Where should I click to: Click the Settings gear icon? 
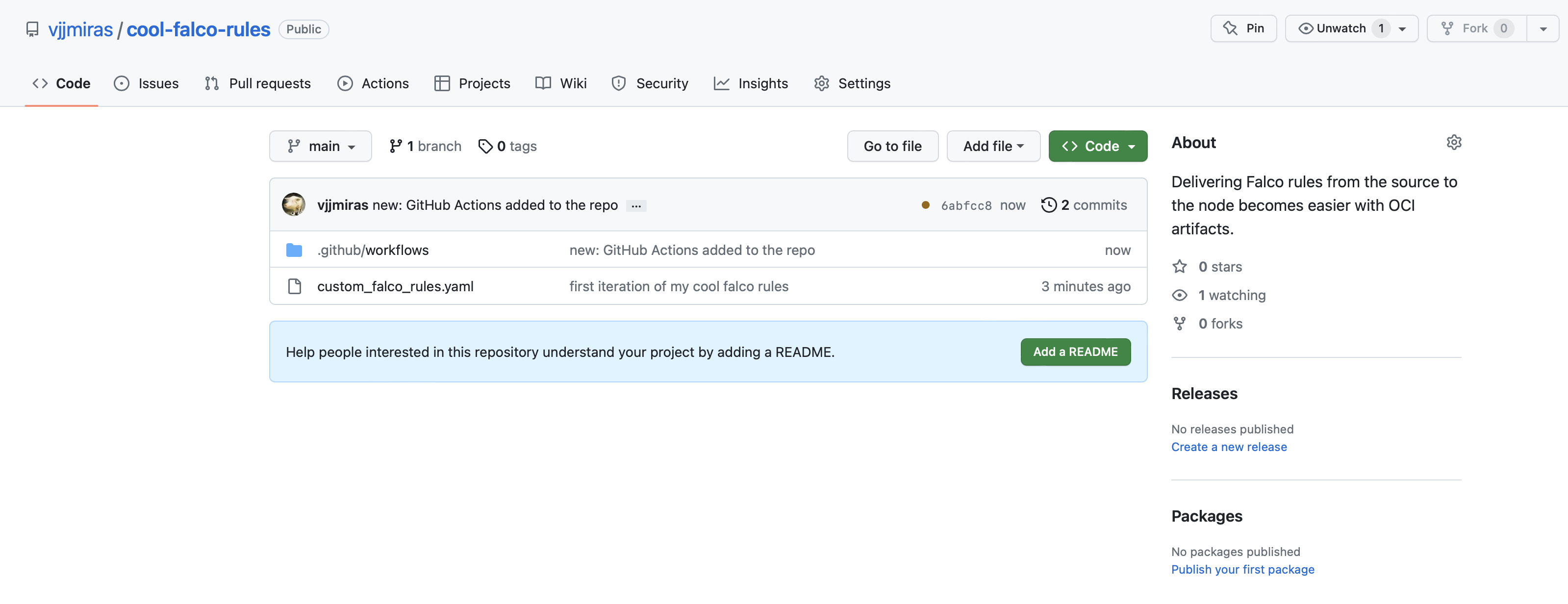(x=1453, y=142)
